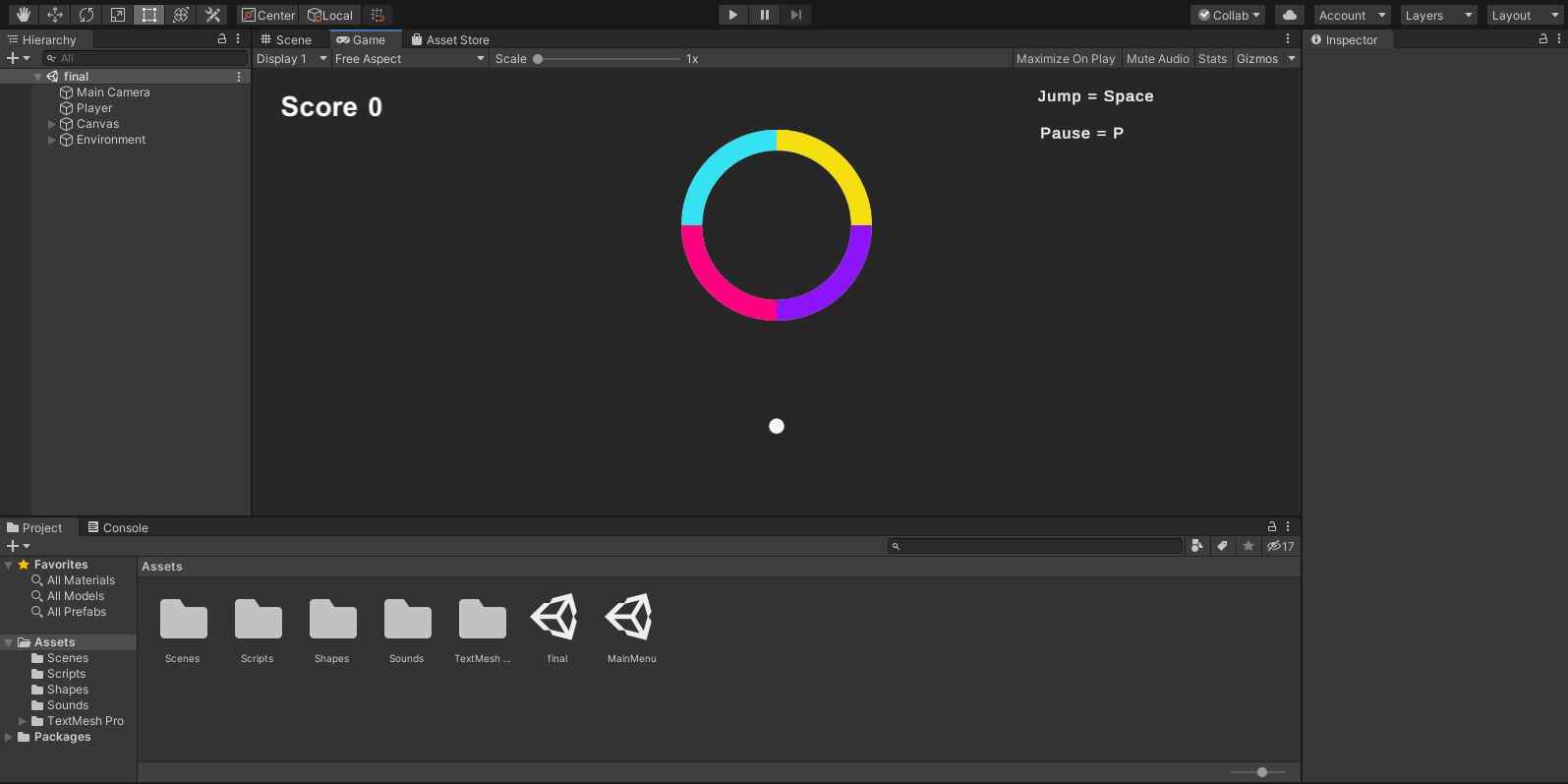Search assets by label icon

pyautogui.click(x=1222, y=546)
